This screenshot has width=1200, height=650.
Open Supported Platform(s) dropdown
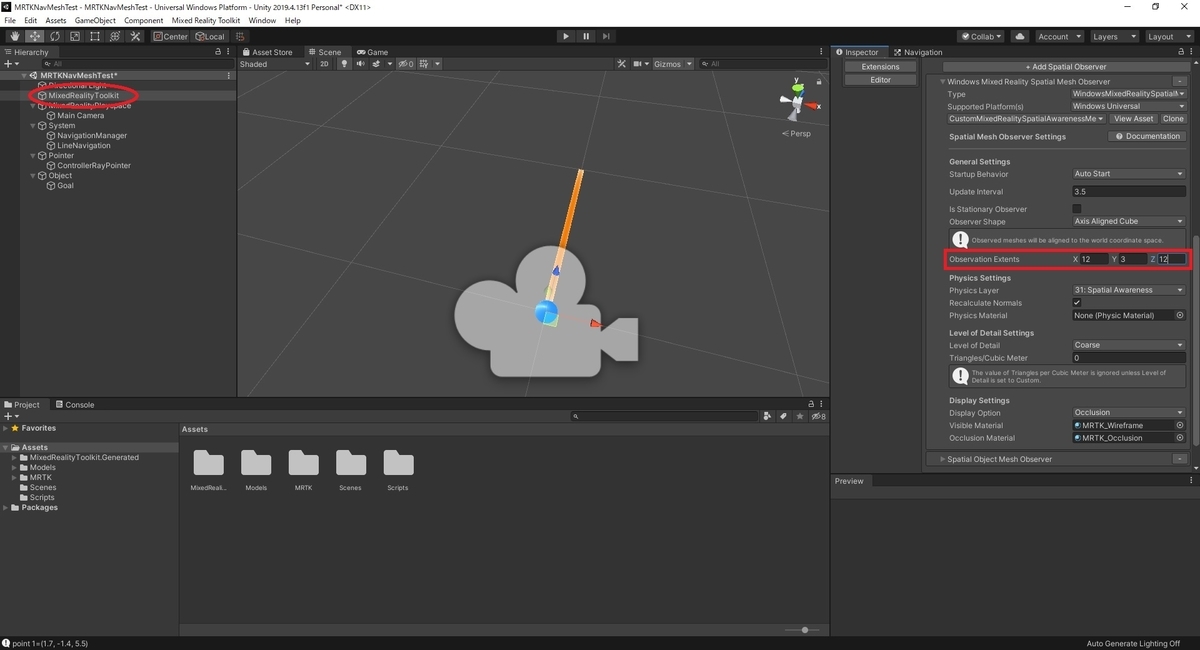pyautogui.click(x=1128, y=106)
